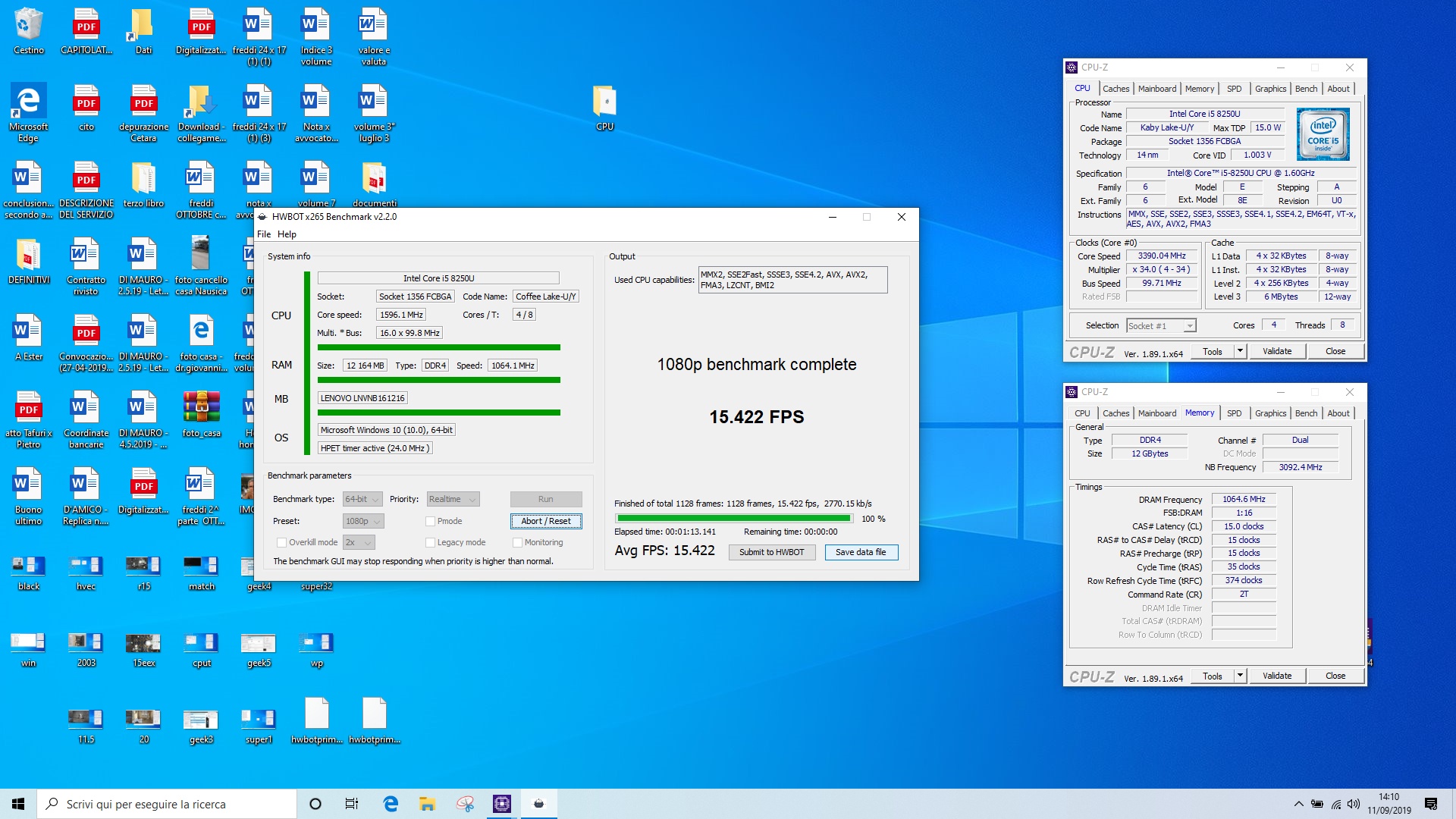Open the Indice 3 volume Word document
The image size is (1456, 819).
click(x=316, y=36)
